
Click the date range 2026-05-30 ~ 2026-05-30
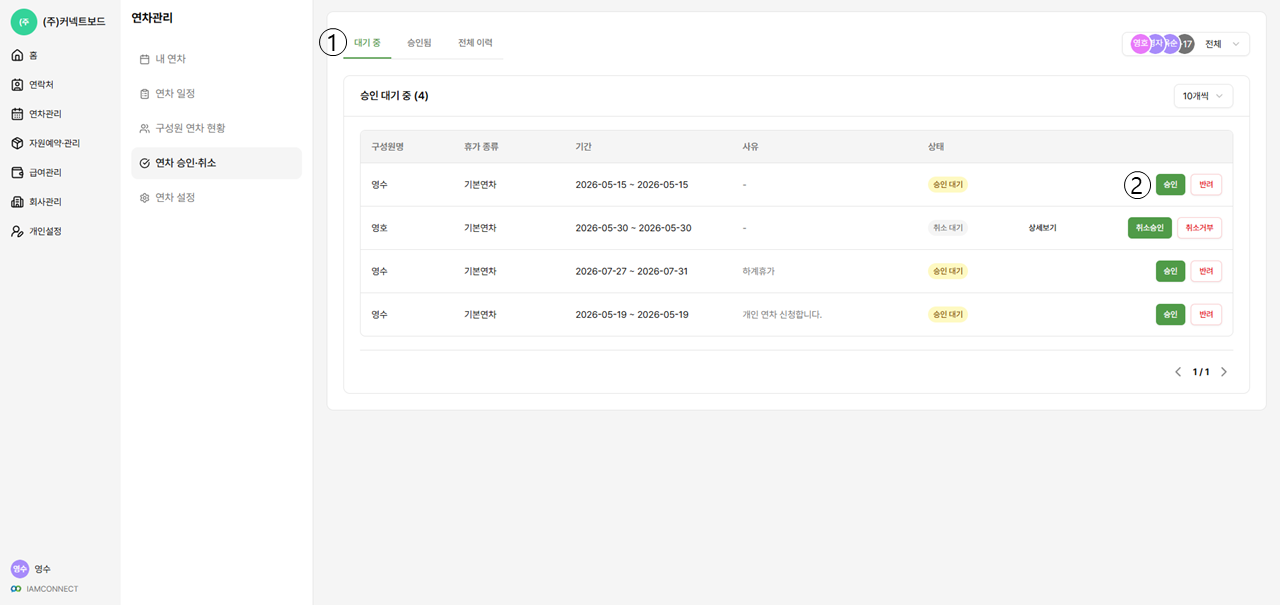pos(633,228)
